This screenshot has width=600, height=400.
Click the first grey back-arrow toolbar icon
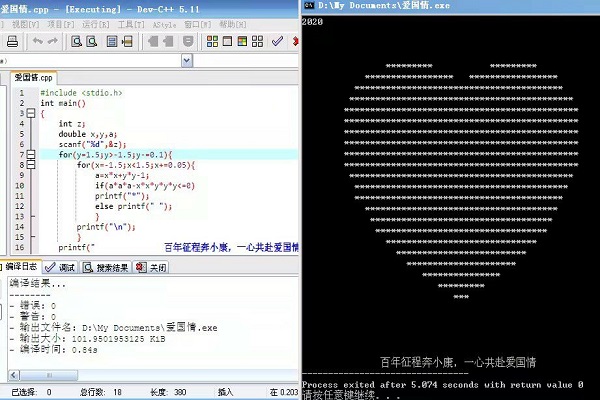click(x=153, y=41)
